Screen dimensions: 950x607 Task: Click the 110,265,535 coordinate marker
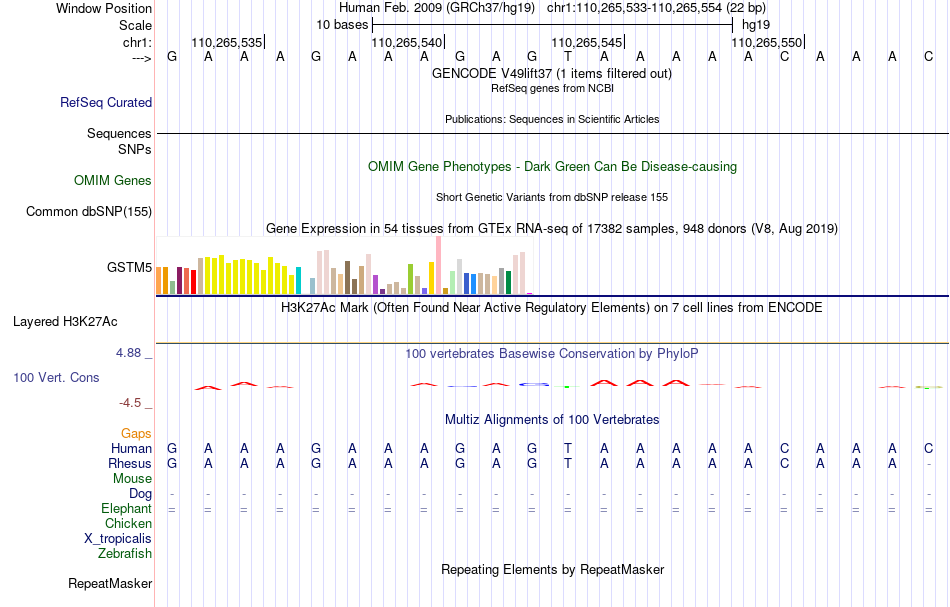(x=227, y=42)
